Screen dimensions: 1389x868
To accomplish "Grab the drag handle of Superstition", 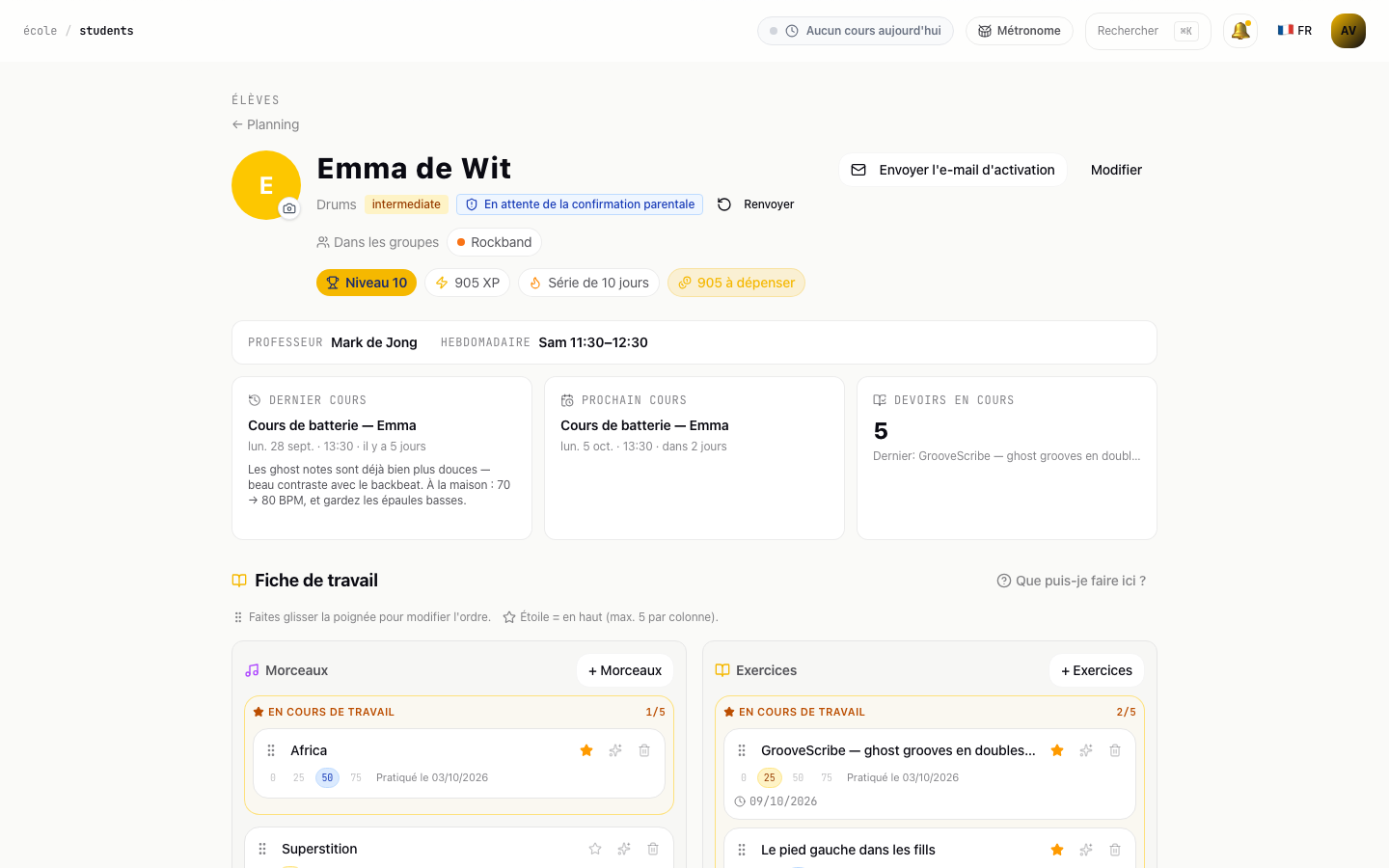I will [x=262, y=849].
